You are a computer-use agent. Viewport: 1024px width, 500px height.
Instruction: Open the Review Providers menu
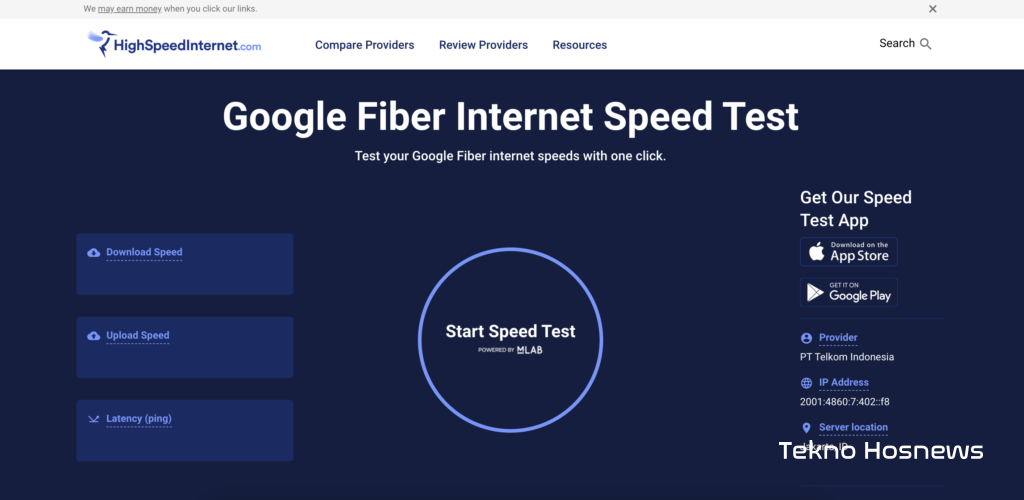483,45
